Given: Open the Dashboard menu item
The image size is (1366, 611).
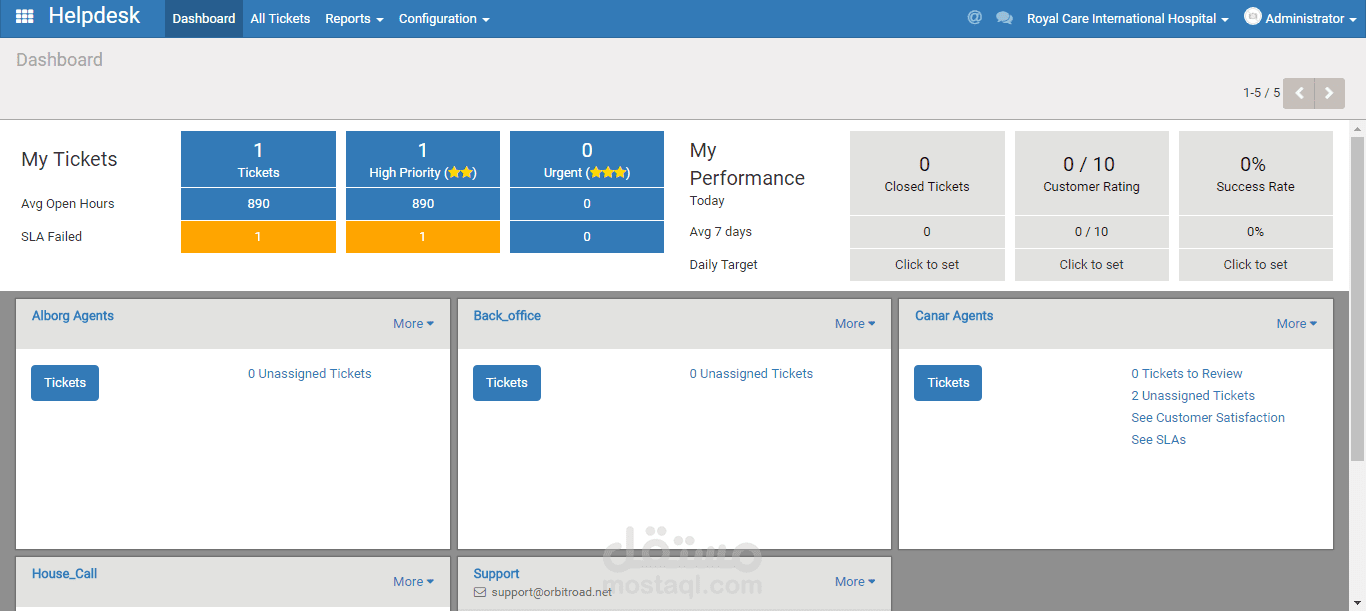Looking at the screenshot, I should (x=204, y=19).
